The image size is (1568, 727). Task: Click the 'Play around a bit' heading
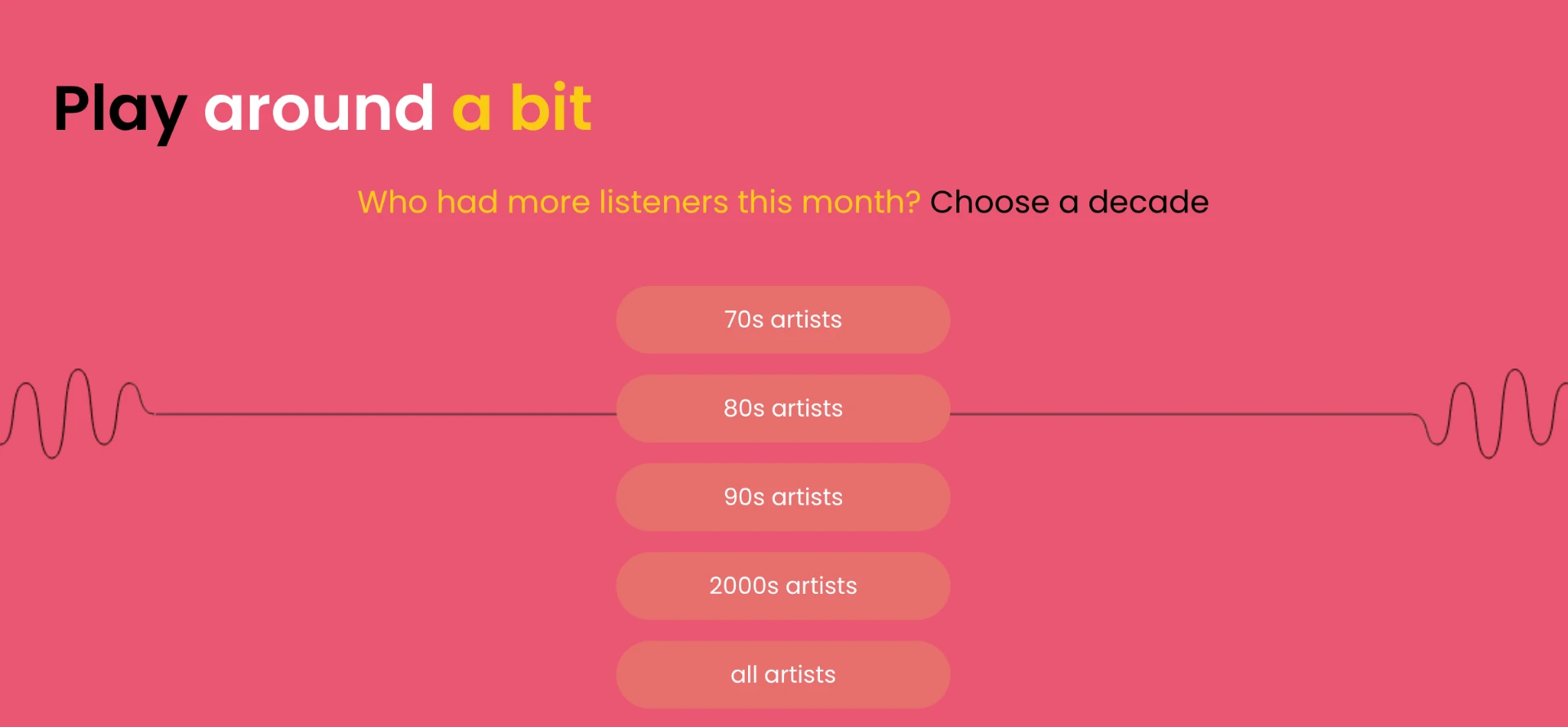click(323, 109)
